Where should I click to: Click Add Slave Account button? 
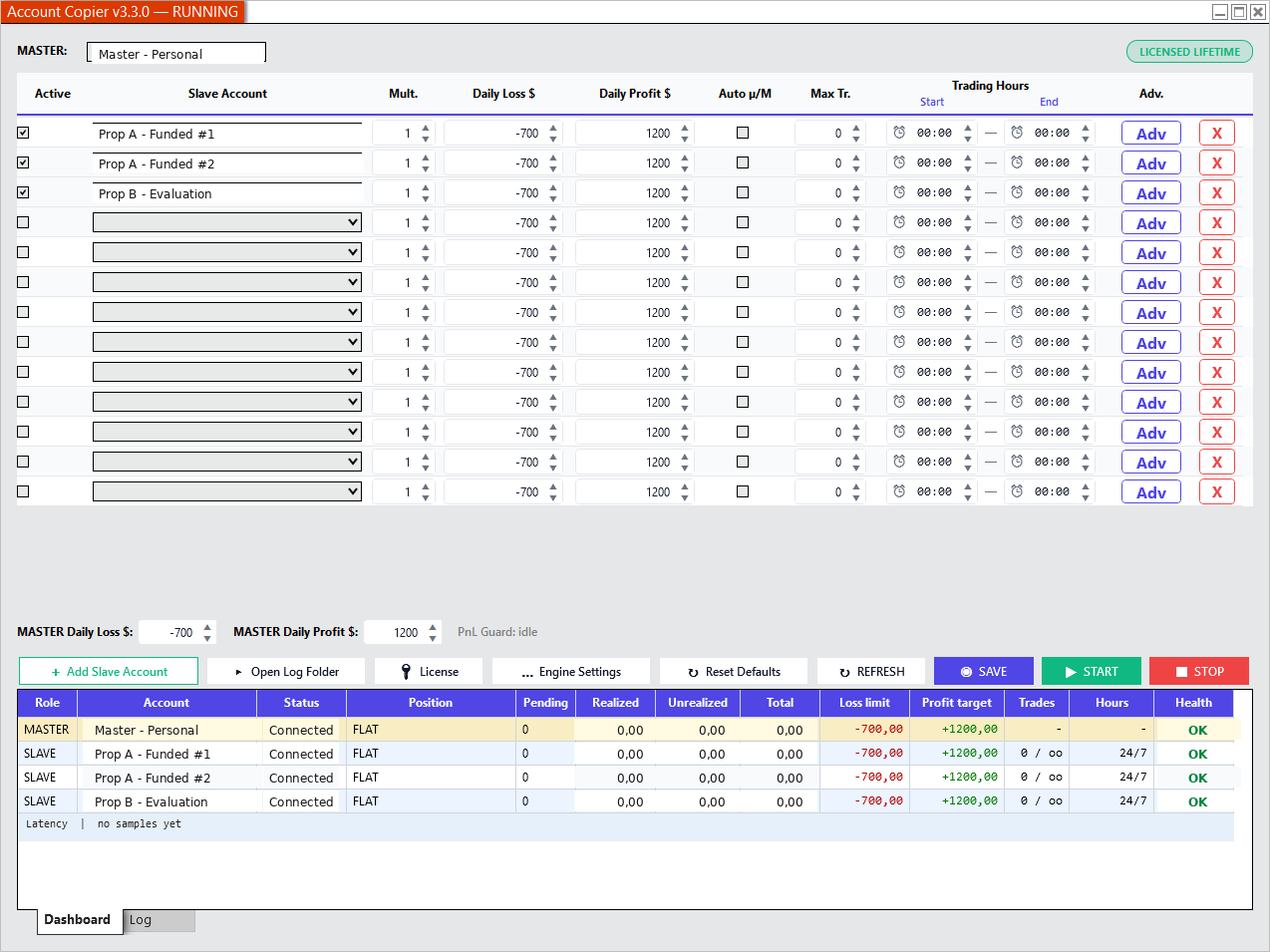tap(109, 672)
